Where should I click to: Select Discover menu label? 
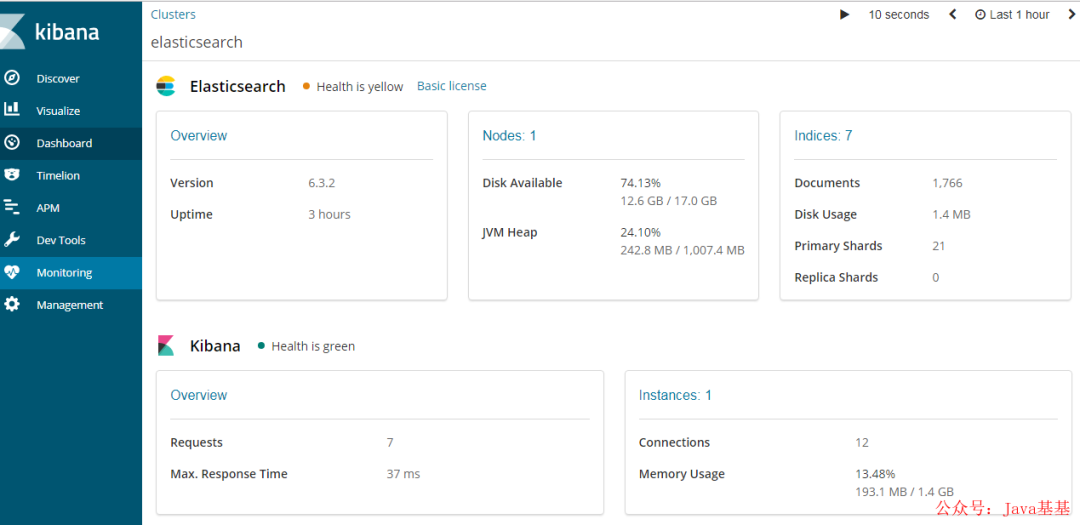(58, 79)
